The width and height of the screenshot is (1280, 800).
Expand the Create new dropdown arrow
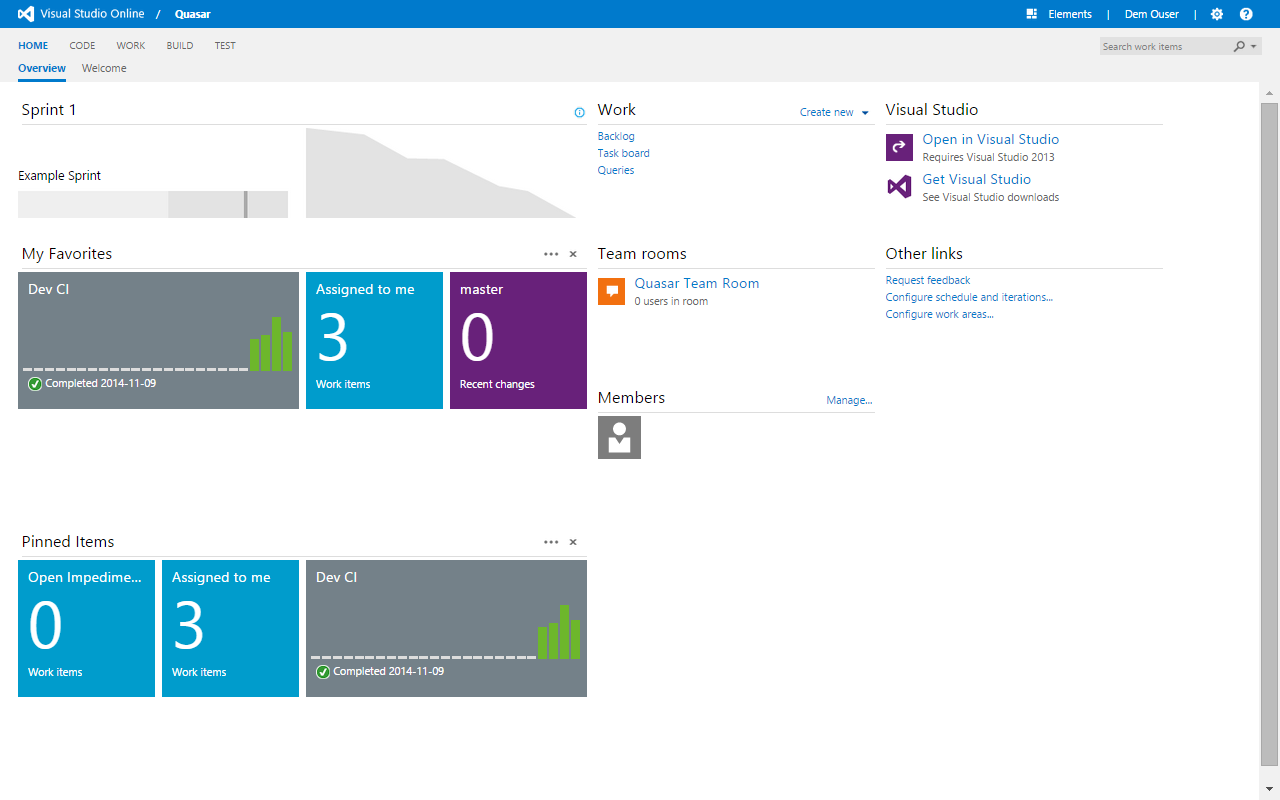pyautogui.click(x=865, y=113)
